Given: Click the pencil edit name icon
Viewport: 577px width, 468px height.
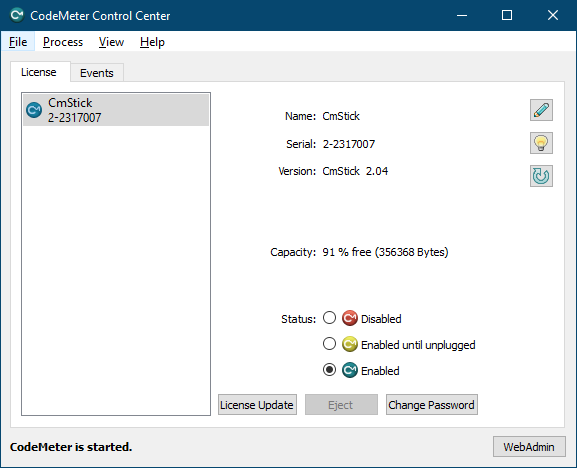Looking at the screenshot, I should 541,110.
